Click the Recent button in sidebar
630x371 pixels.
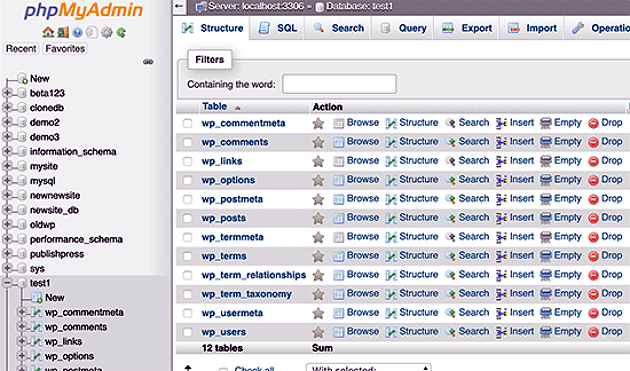click(21, 49)
